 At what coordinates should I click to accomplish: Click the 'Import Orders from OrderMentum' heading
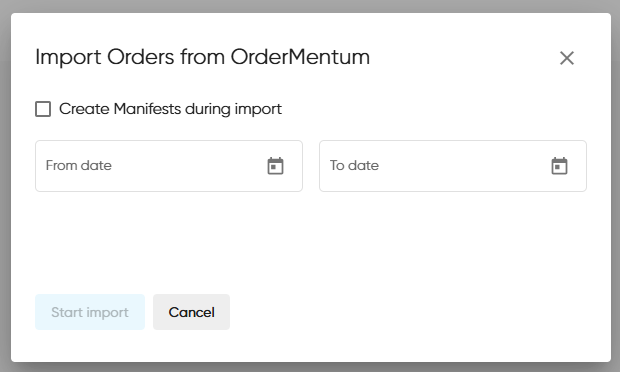point(202,57)
